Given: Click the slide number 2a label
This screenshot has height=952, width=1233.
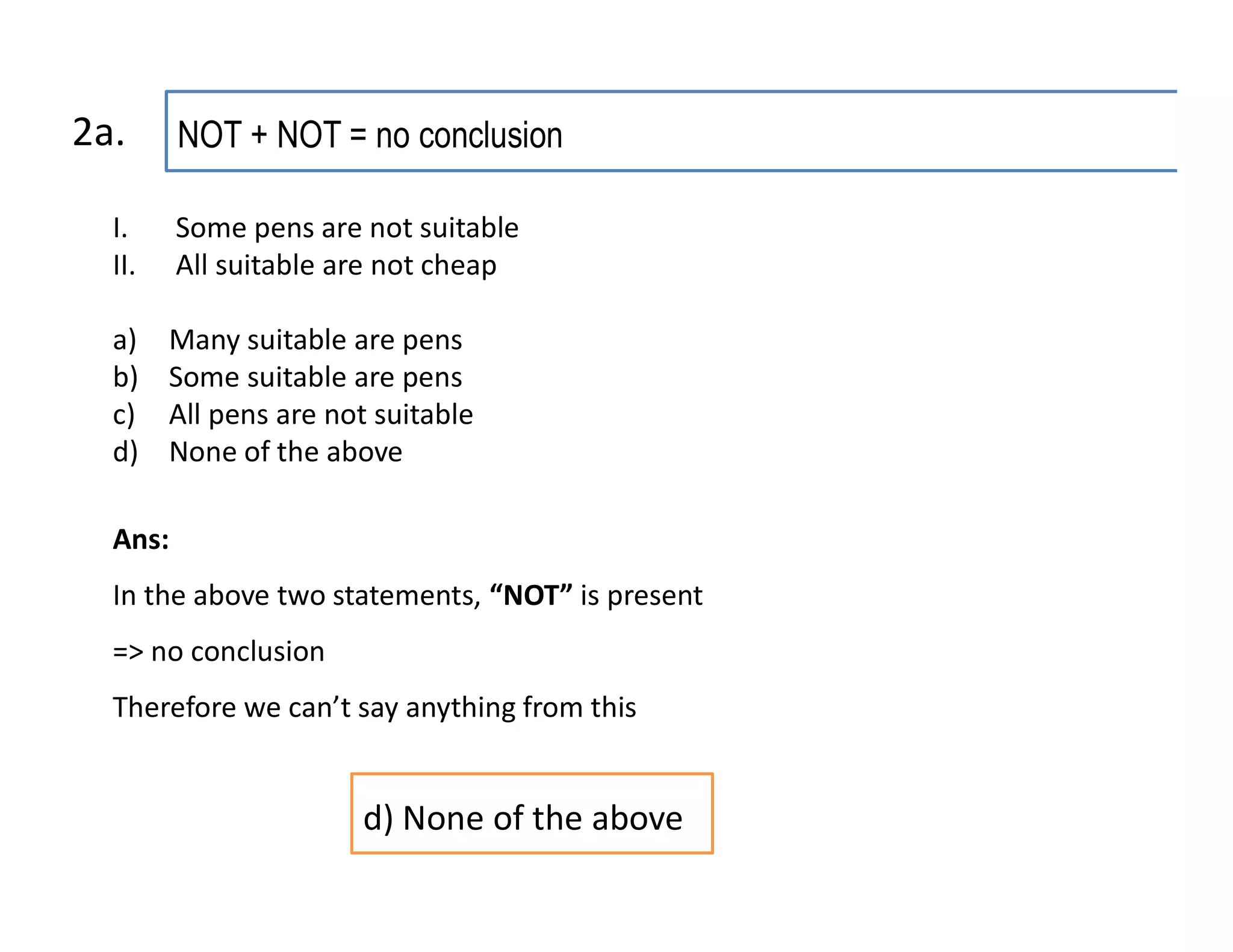Looking at the screenshot, I should click(98, 132).
